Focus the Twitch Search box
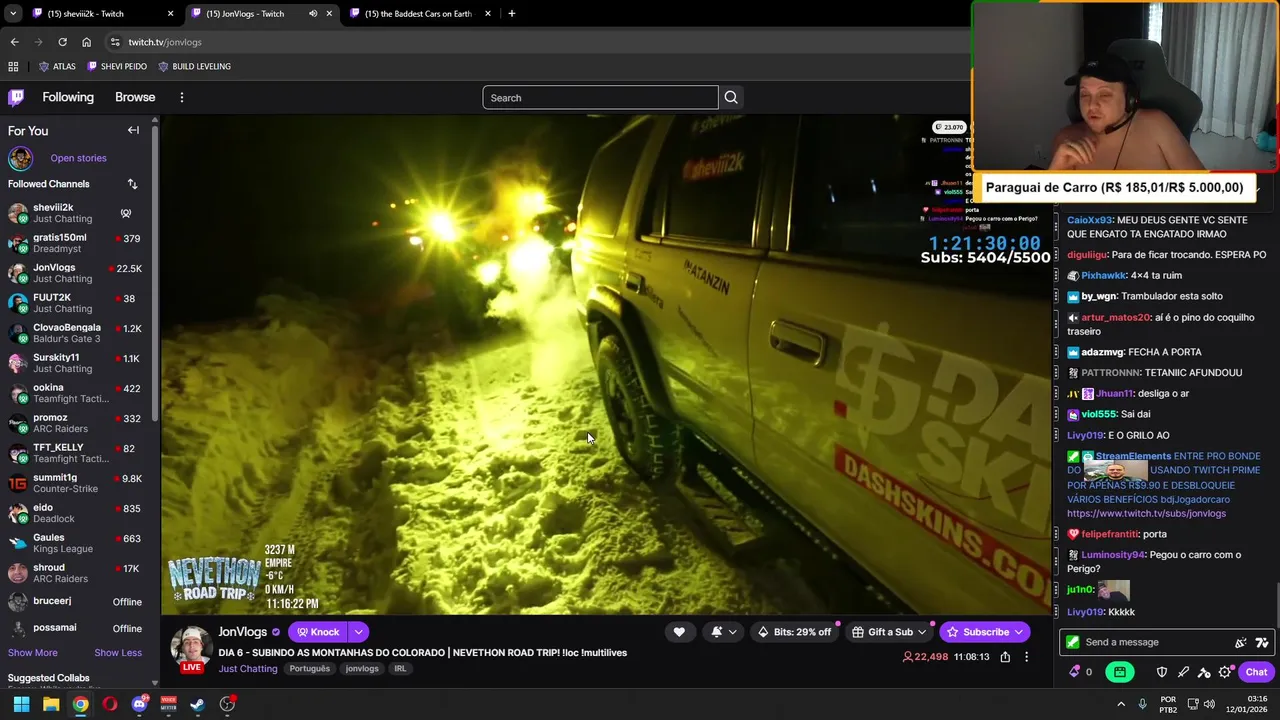The height and width of the screenshot is (720, 1280). click(x=600, y=97)
